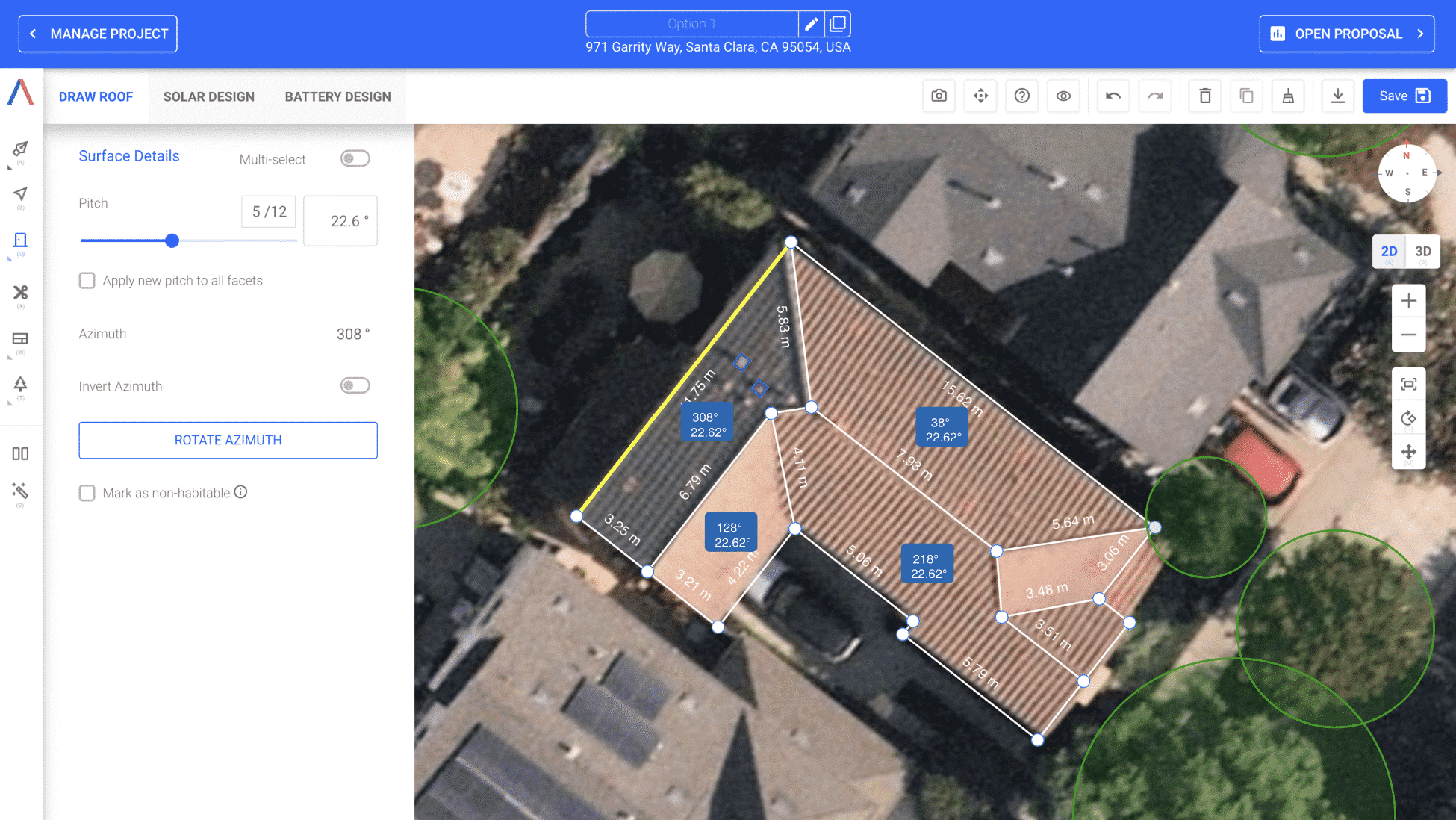Click the recenter crosshair arrows icon
This screenshot has width=1456, height=820.
tap(981, 96)
